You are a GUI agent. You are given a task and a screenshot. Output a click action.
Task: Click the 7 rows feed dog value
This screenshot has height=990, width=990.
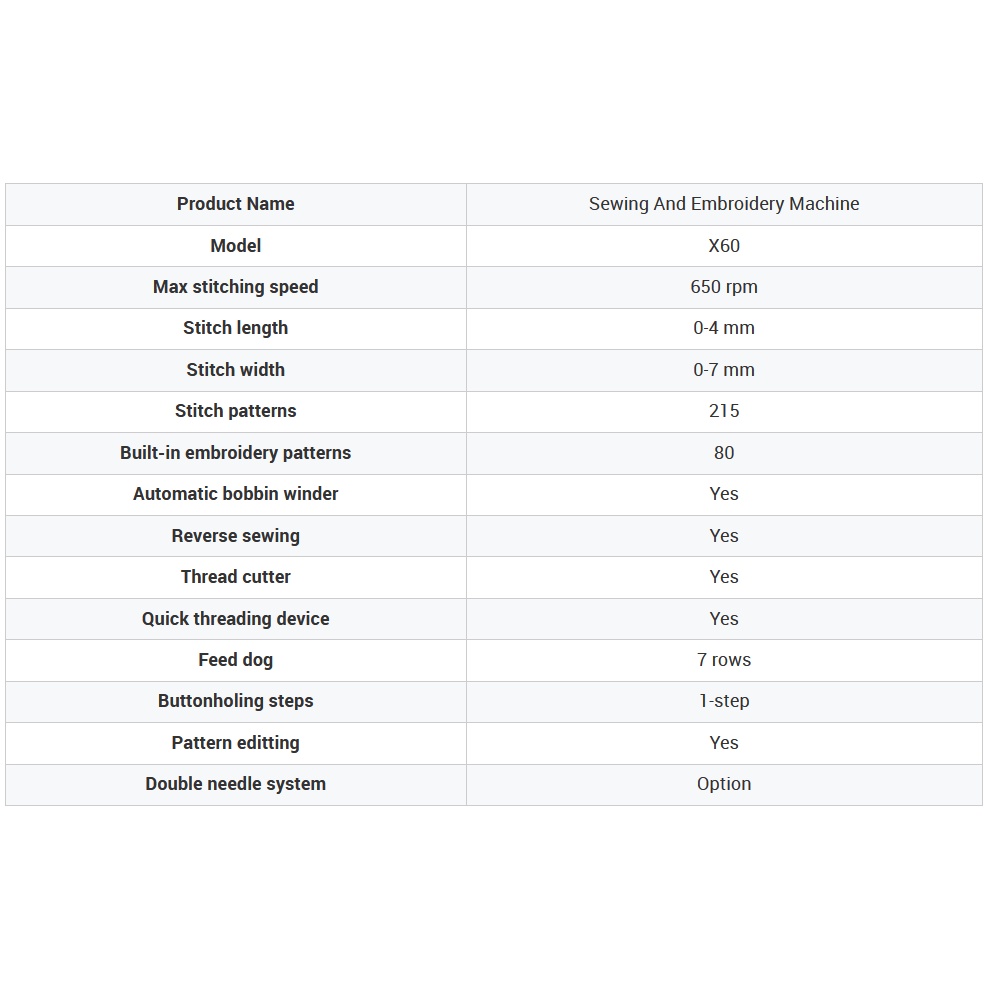coord(724,660)
